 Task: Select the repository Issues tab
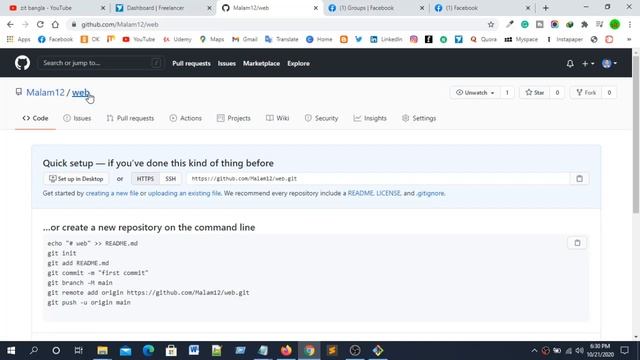77,118
